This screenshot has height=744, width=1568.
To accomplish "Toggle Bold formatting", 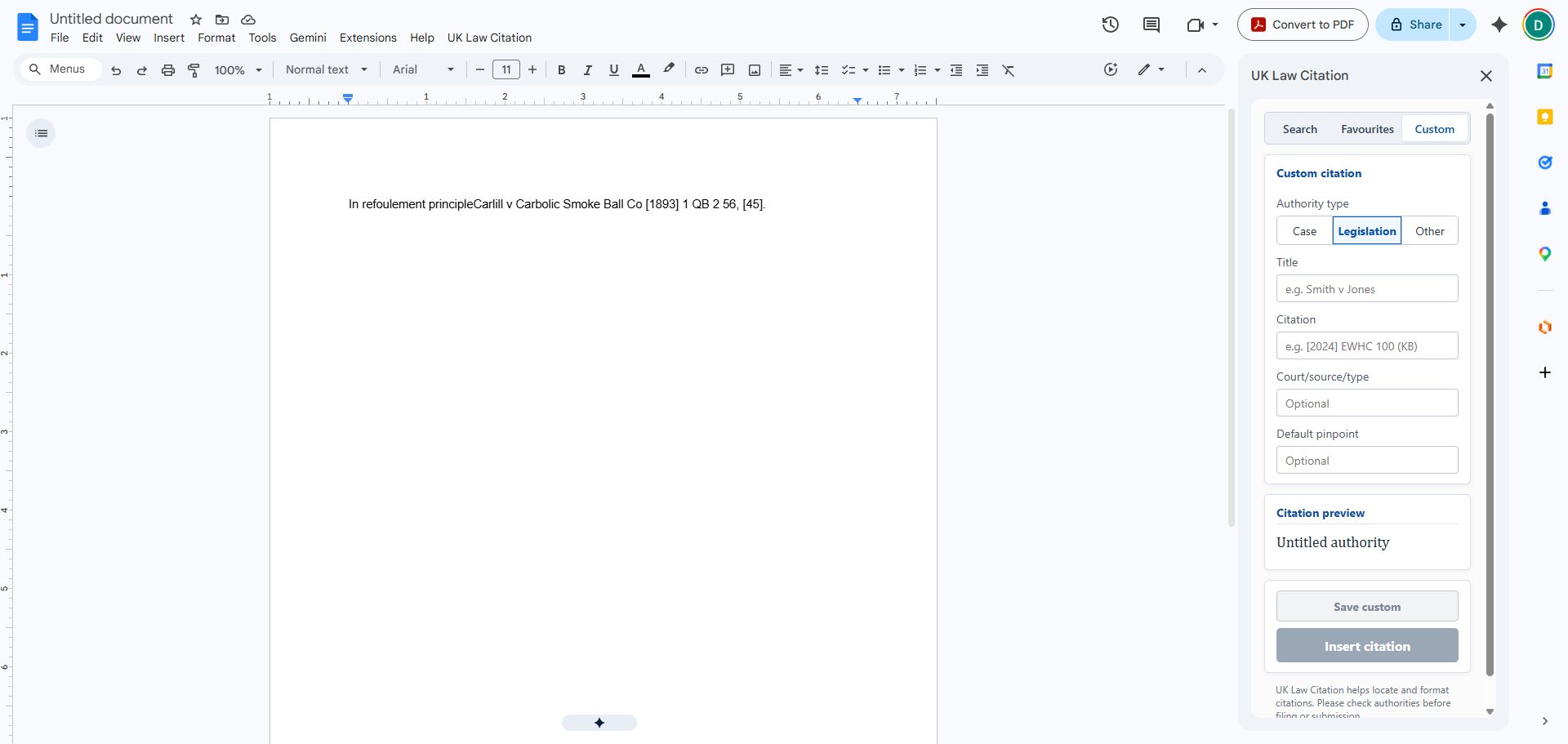I will pos(561,70).
